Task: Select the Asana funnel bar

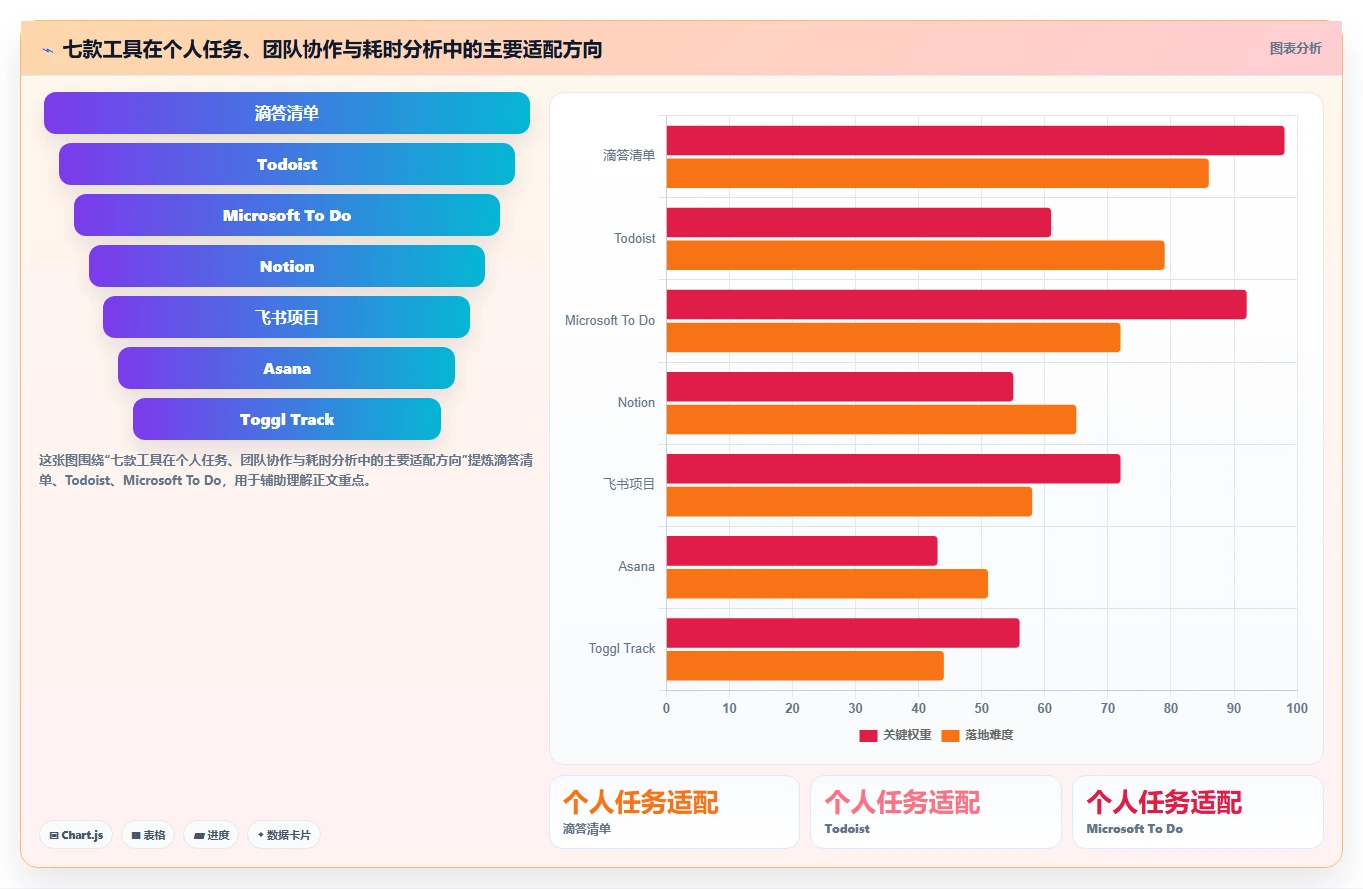Action: point(287,368)
